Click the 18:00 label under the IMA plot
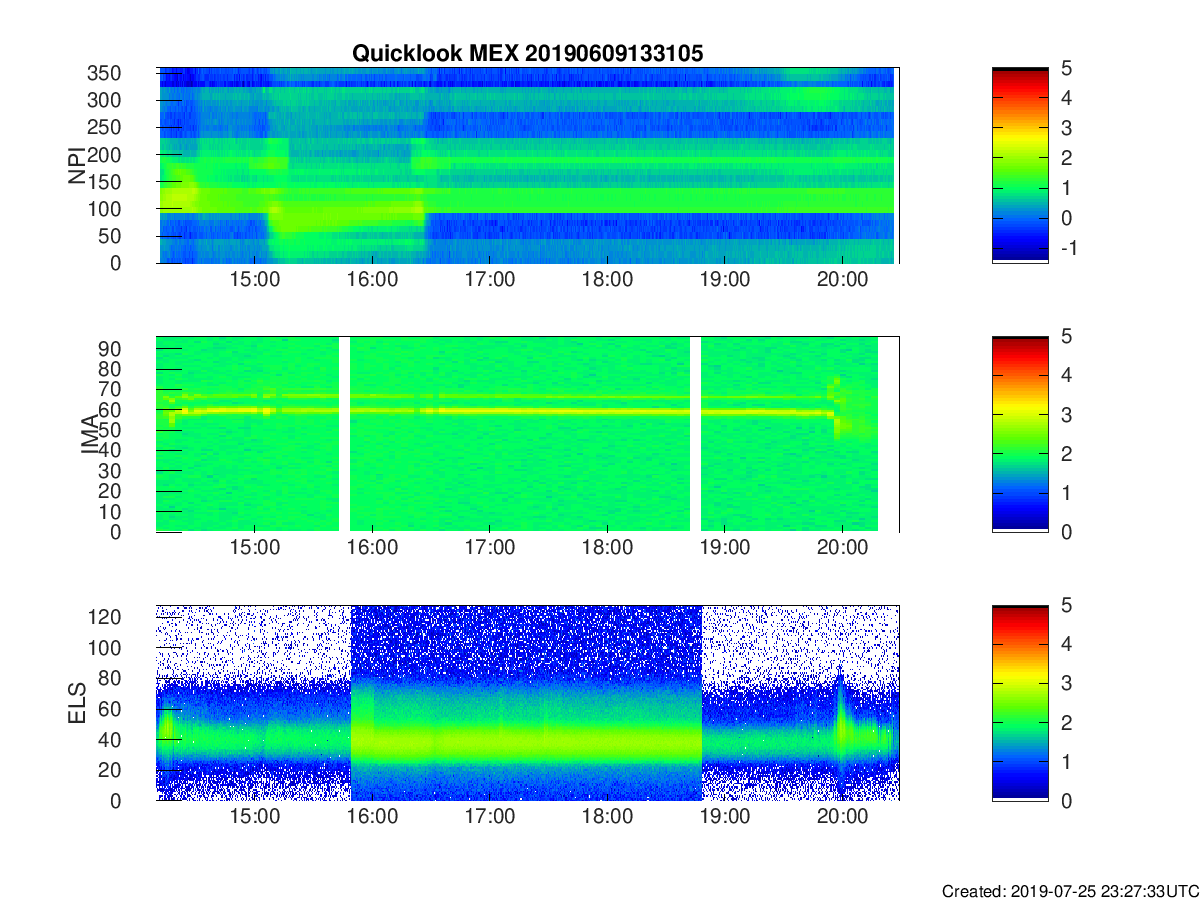 (x=607, y=549)
